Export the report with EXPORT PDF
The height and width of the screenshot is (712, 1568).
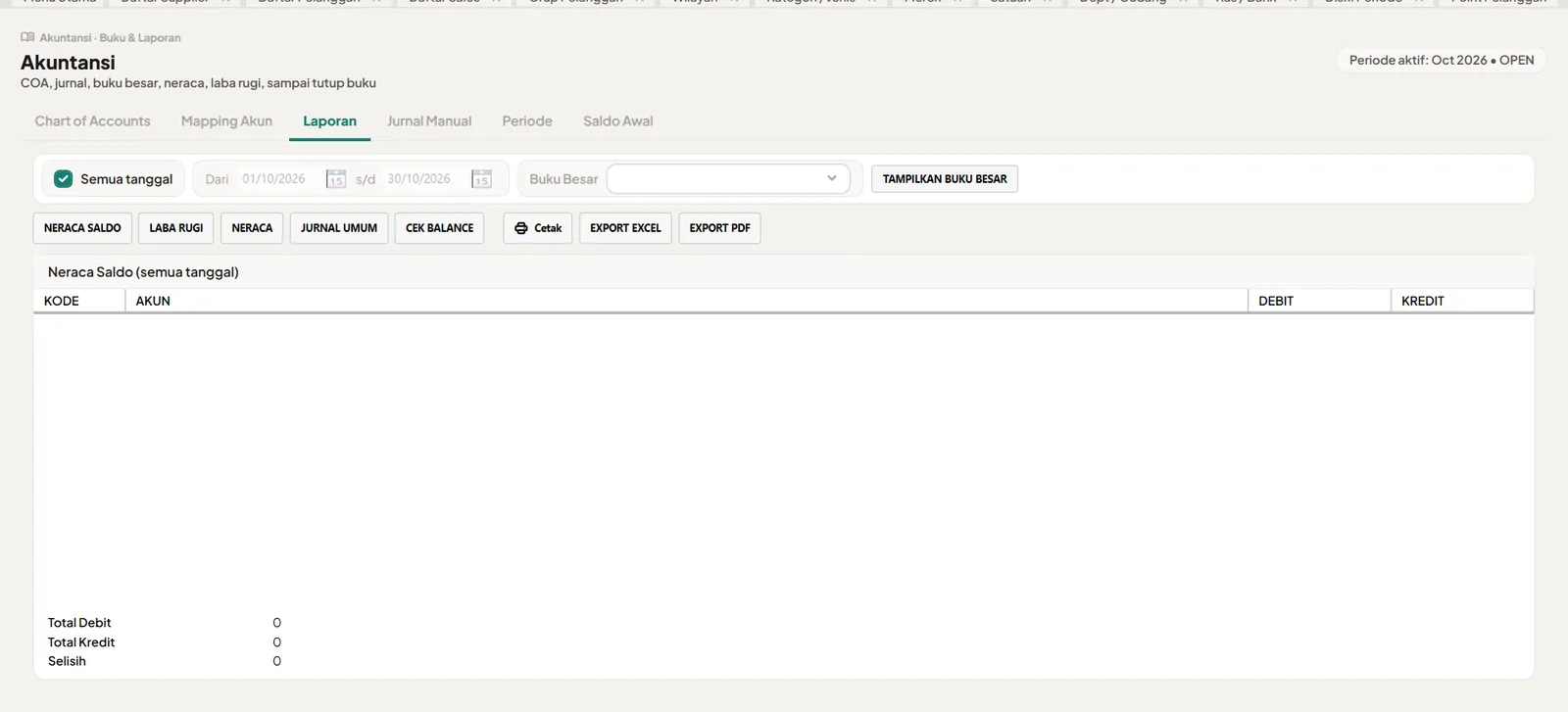click(x=719, y=228)
